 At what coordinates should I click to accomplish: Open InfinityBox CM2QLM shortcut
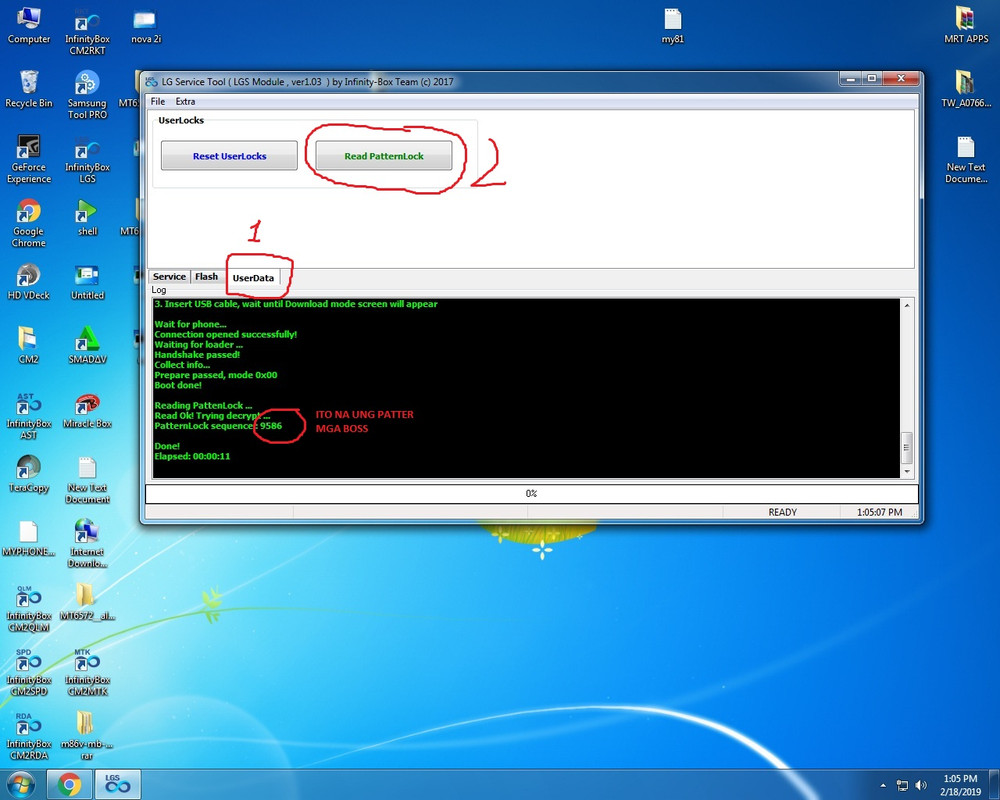(x=29, y=608)
